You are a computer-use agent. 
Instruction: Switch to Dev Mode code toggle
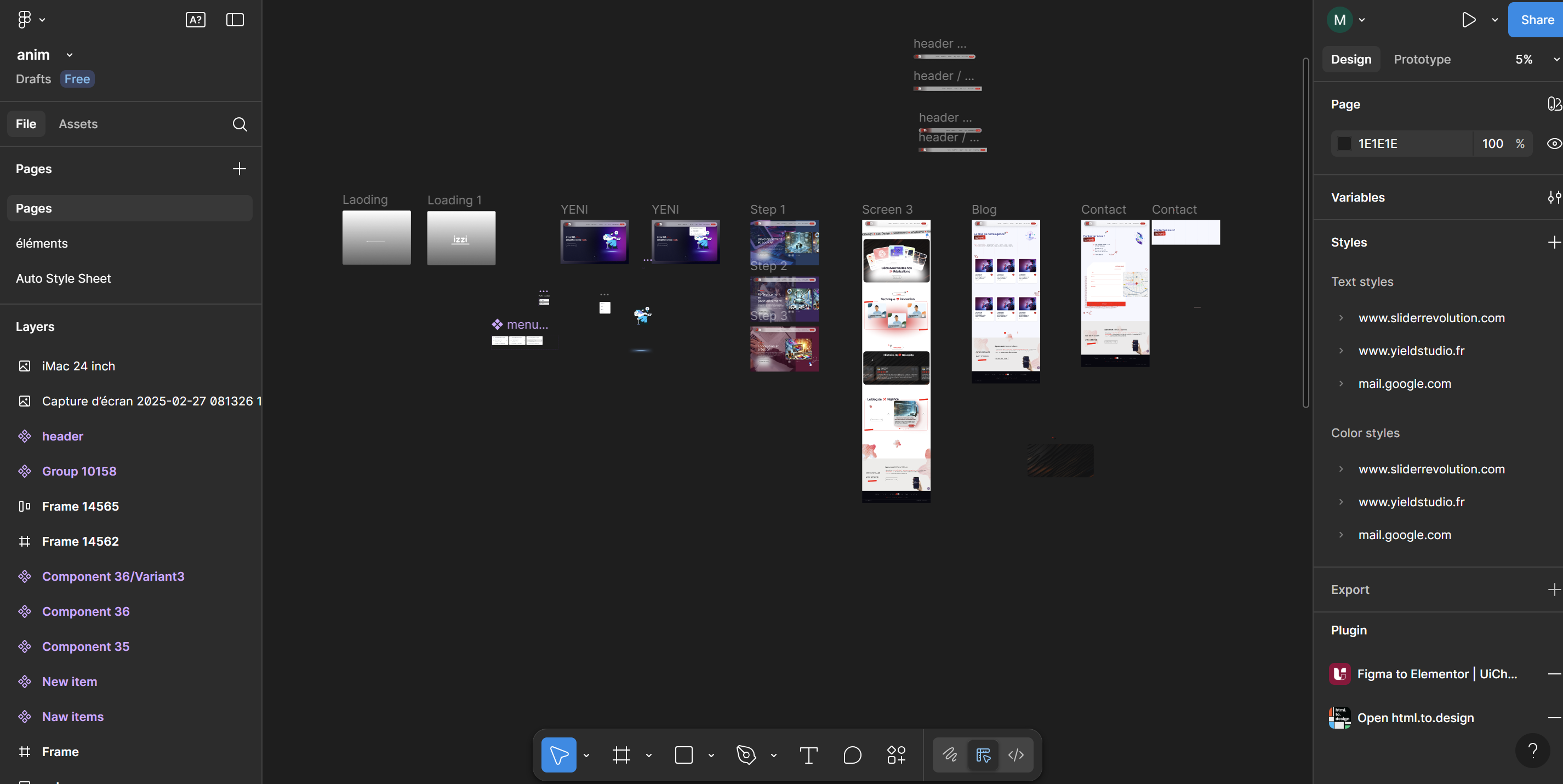(1016, 755)
